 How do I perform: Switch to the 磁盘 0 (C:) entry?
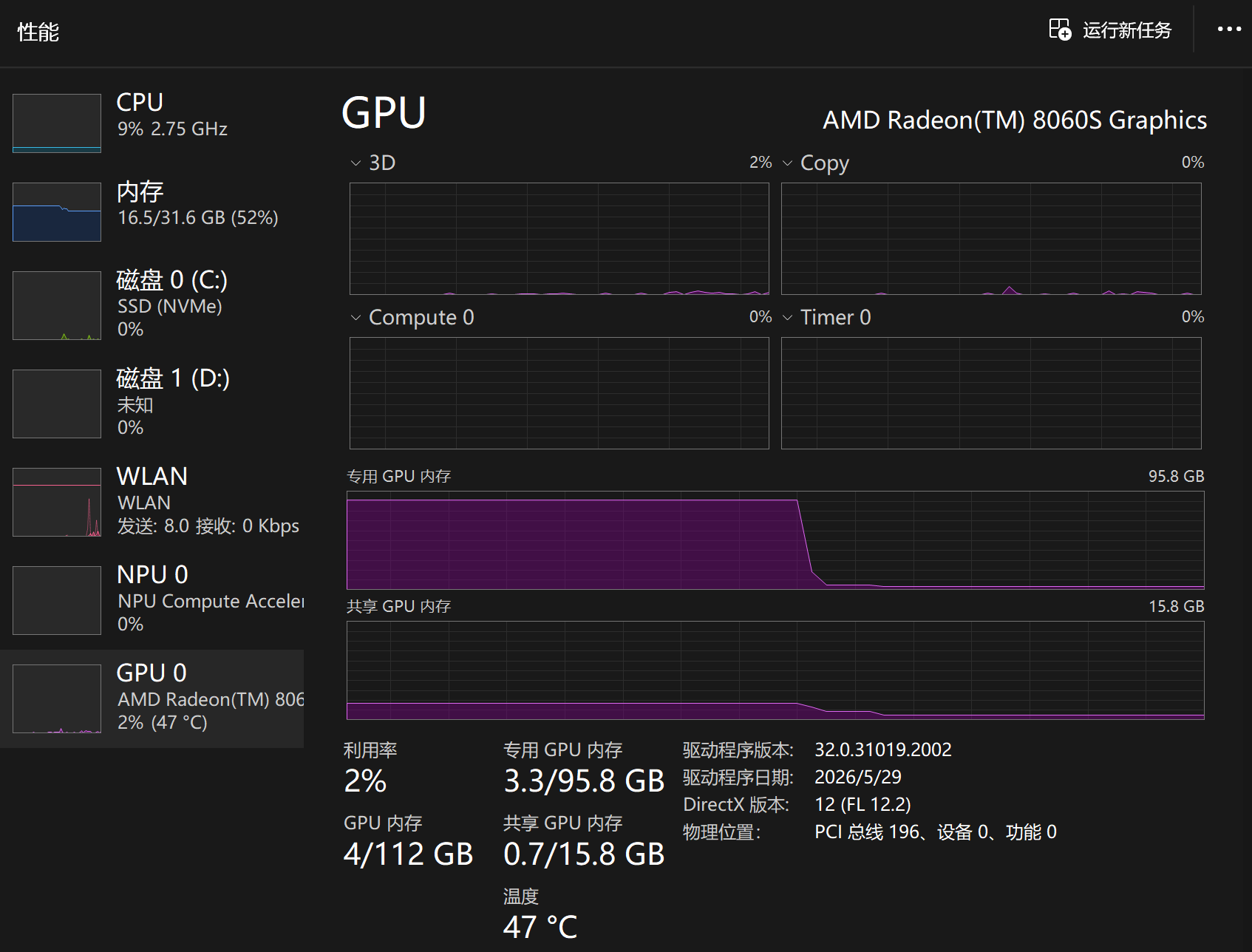pyautogui.click(x=152, y=305)
